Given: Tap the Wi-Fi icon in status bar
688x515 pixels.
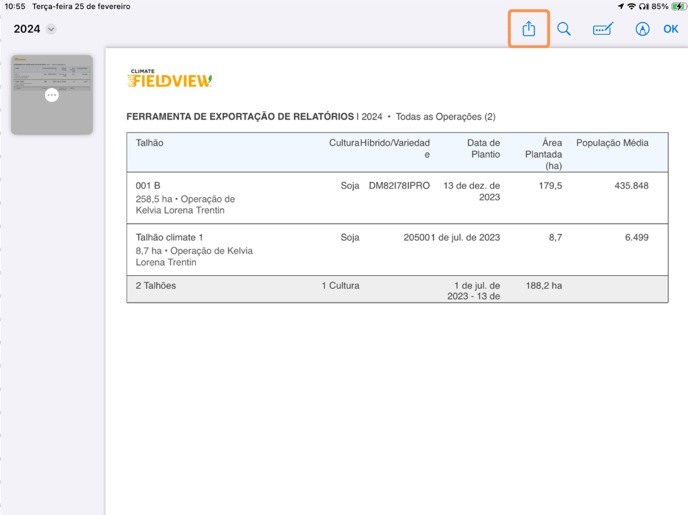Looking at the screenshot, I should (x=631, y=6).
